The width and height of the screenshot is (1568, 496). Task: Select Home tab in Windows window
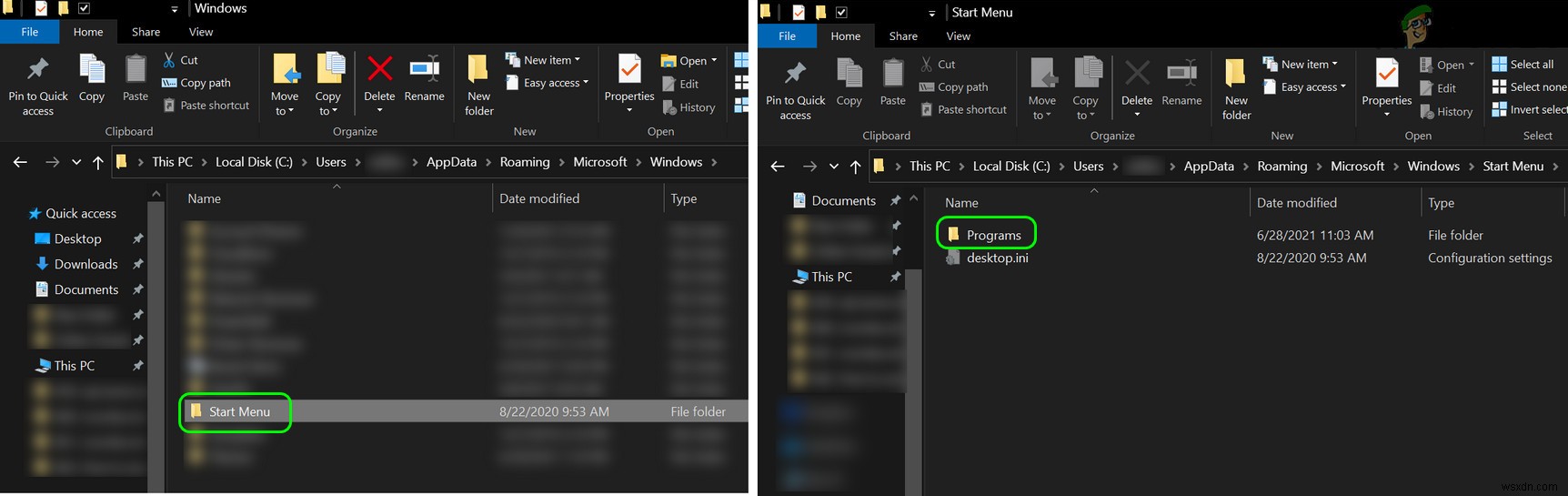(x=88, y=32)
